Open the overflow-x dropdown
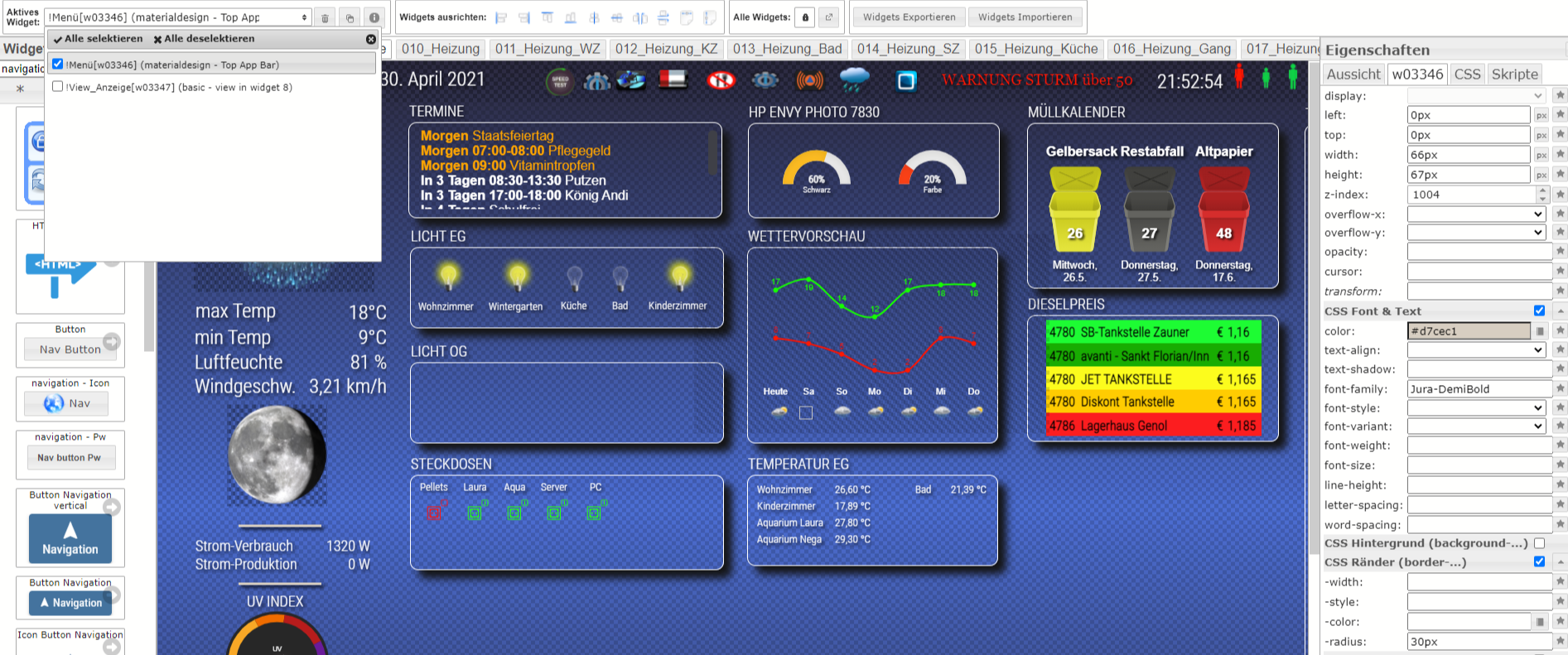The image size is (1568, 655). tap(1477, 214)
